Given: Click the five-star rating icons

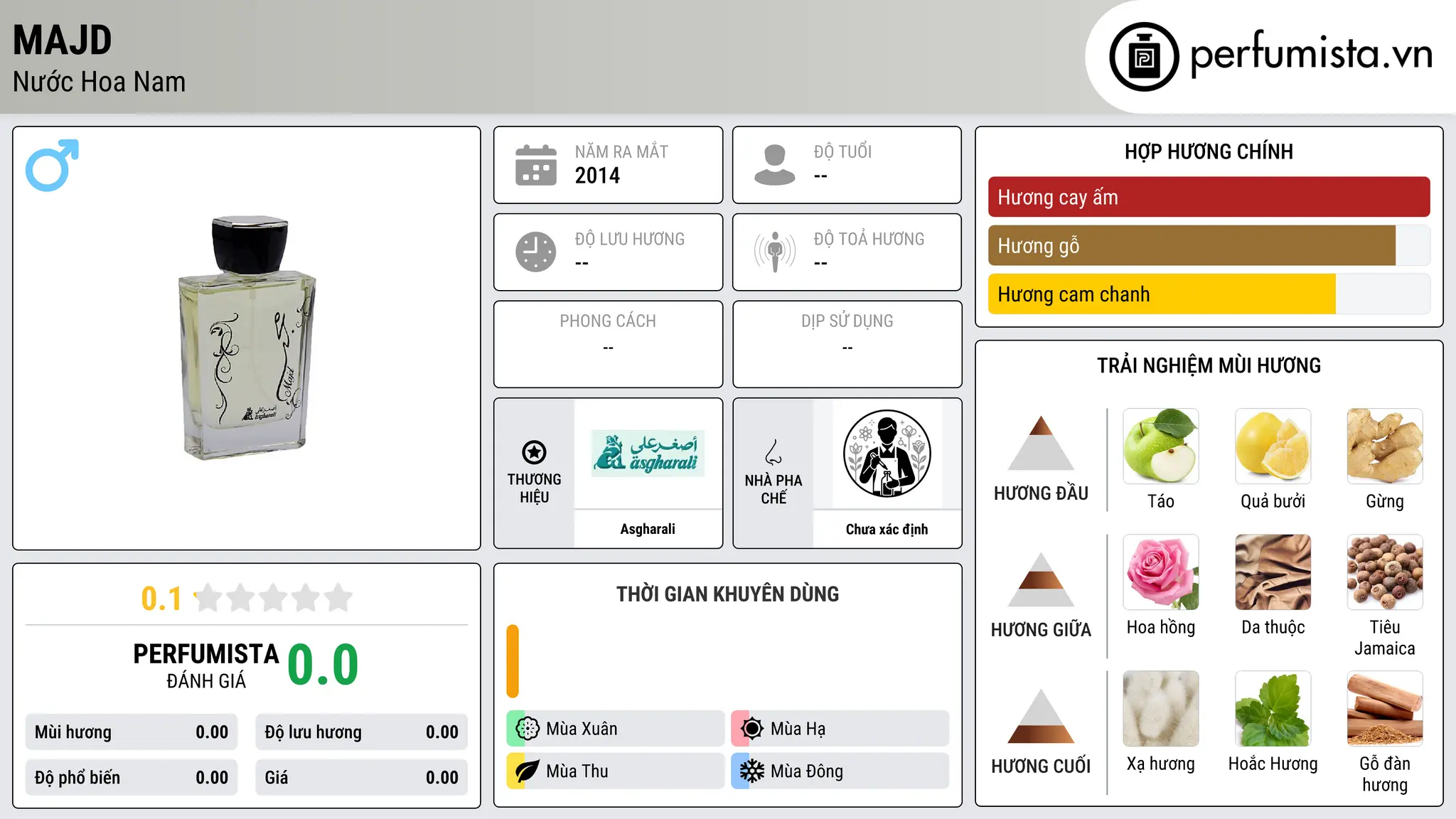Looking at the screenshot, I should 274,598.
